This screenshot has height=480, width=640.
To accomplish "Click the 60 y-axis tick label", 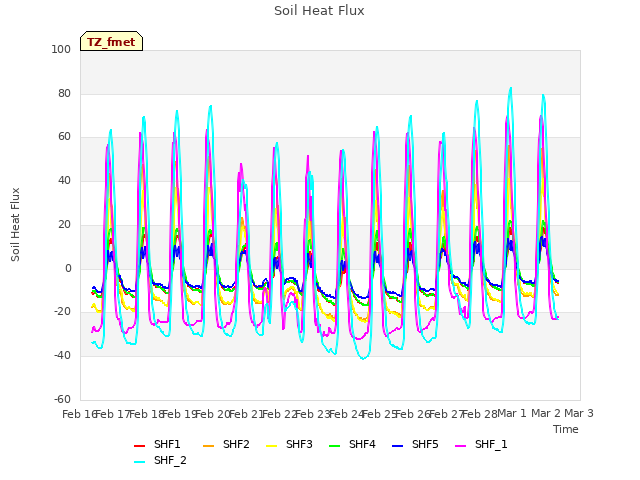I will pyautogui.click(x=64, y=137).
